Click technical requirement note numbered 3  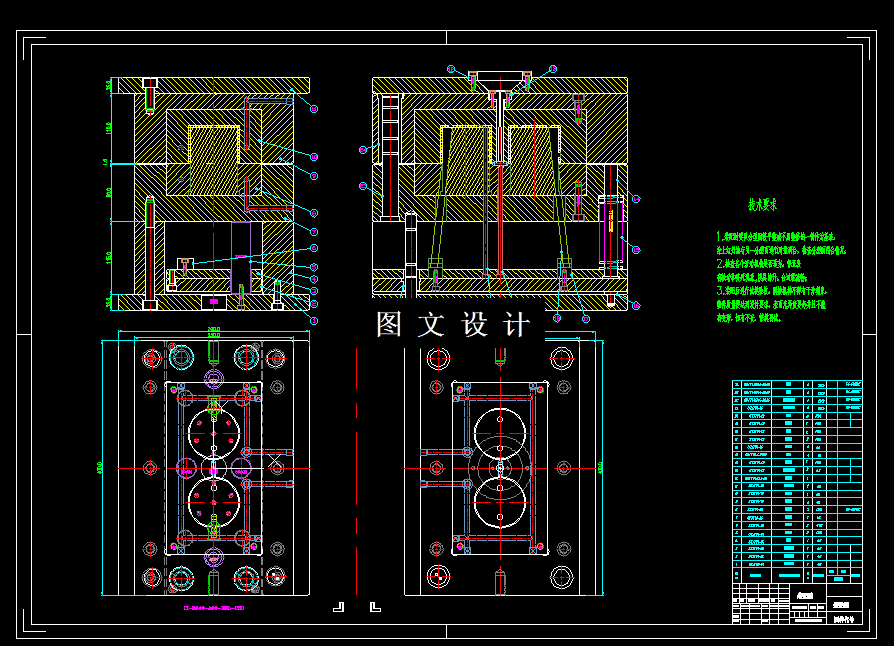[x=771, y=304]
